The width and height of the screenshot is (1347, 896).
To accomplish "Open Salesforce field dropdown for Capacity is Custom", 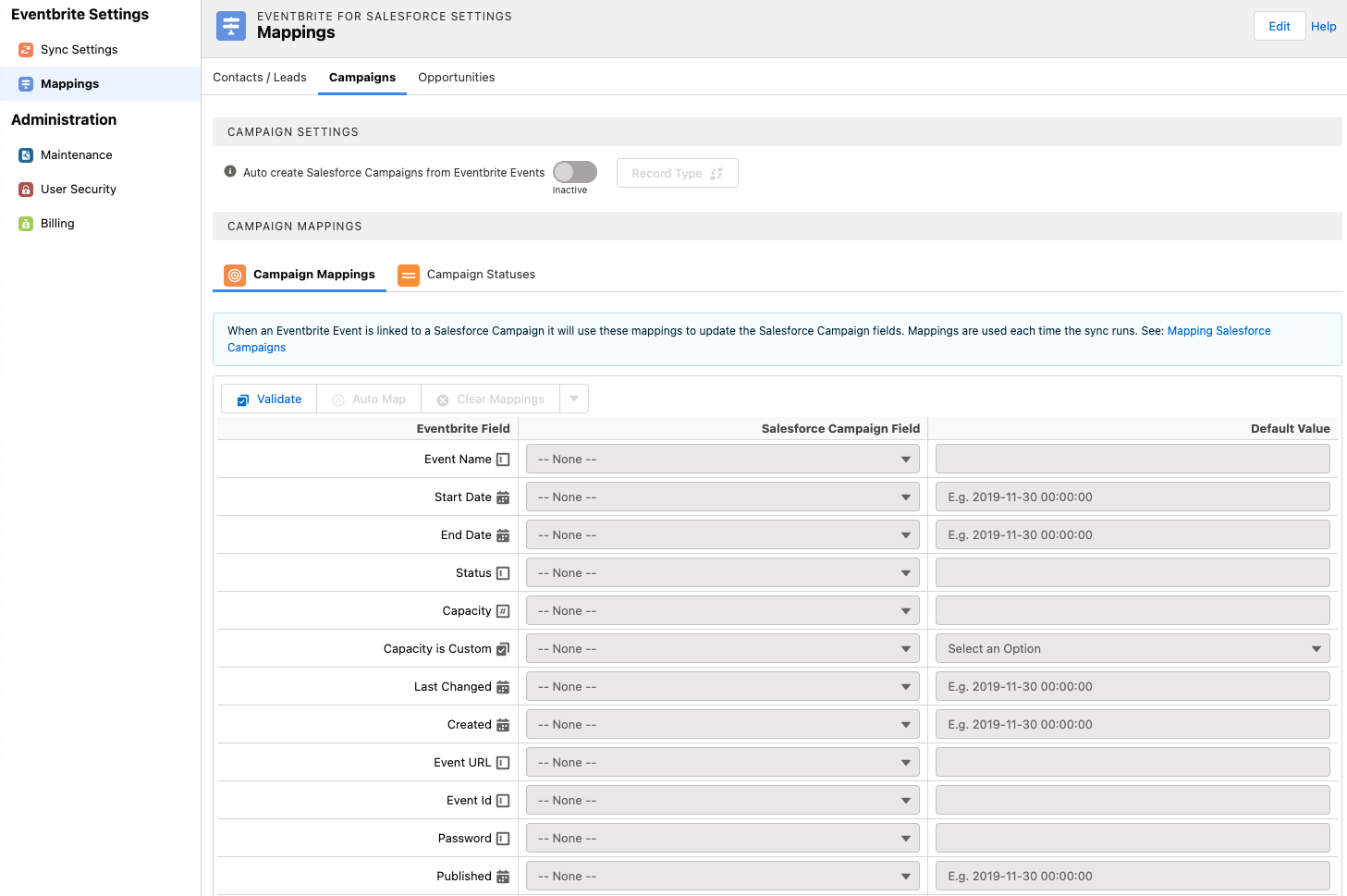I will (x=723, y=649).
